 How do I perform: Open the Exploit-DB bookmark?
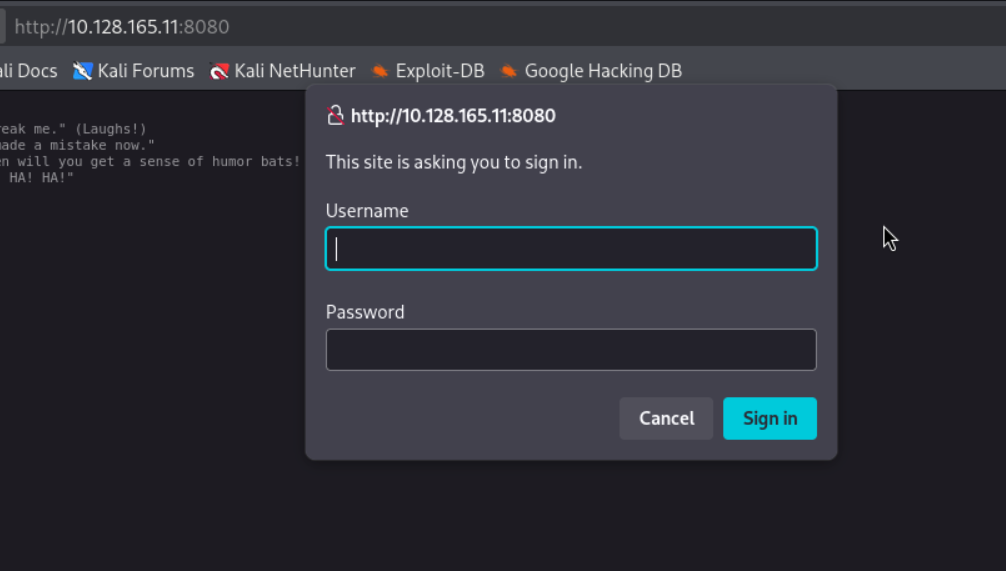pyautogui.click(x=428, y=71)
